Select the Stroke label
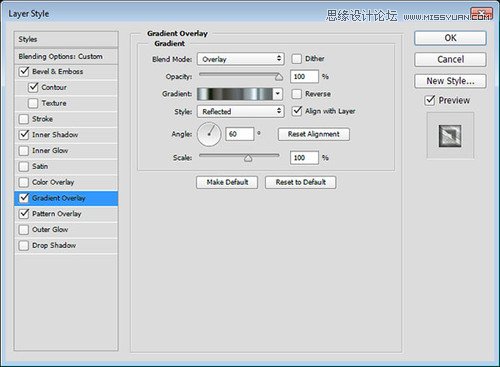The image size is (500, 367). click(42, 119)
